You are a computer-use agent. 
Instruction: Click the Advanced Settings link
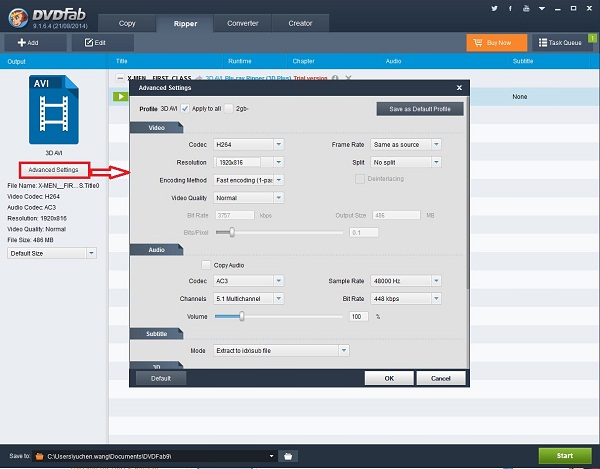pos(54,170)
